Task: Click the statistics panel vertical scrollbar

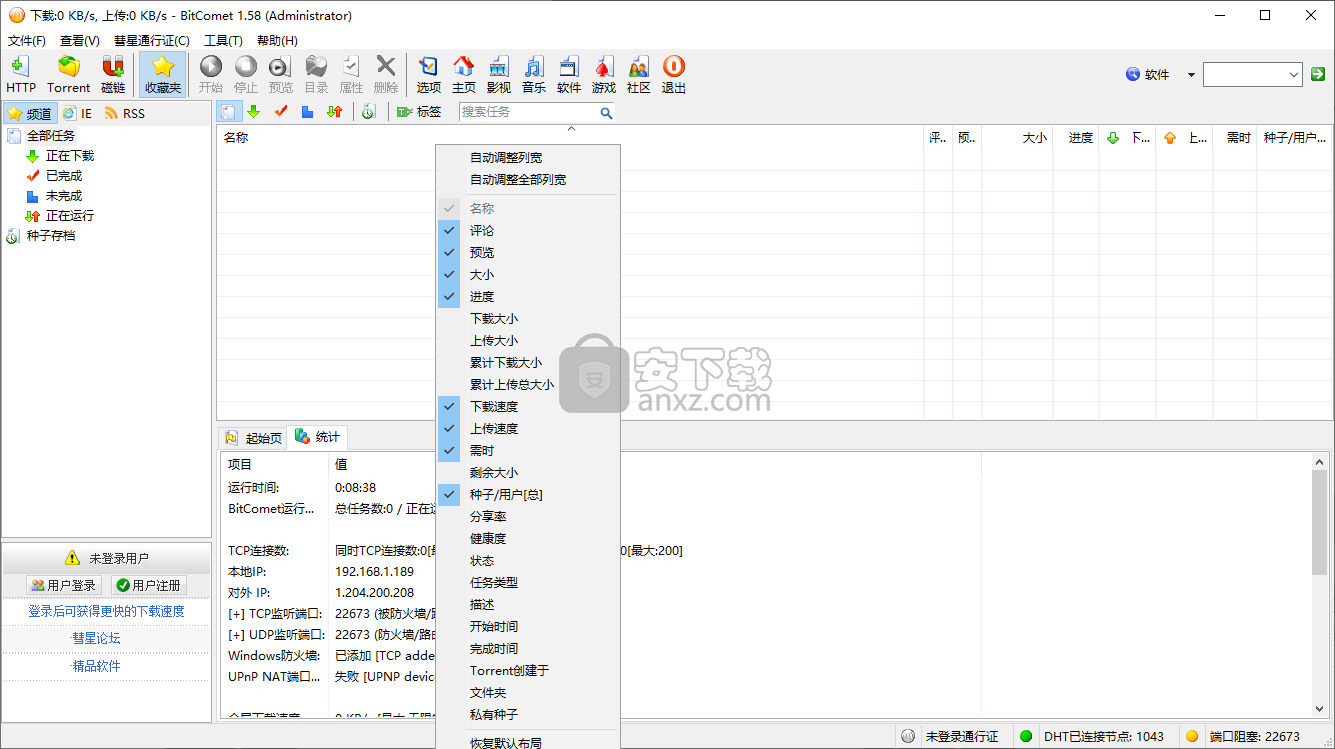Action: (x=1321, y=584)
